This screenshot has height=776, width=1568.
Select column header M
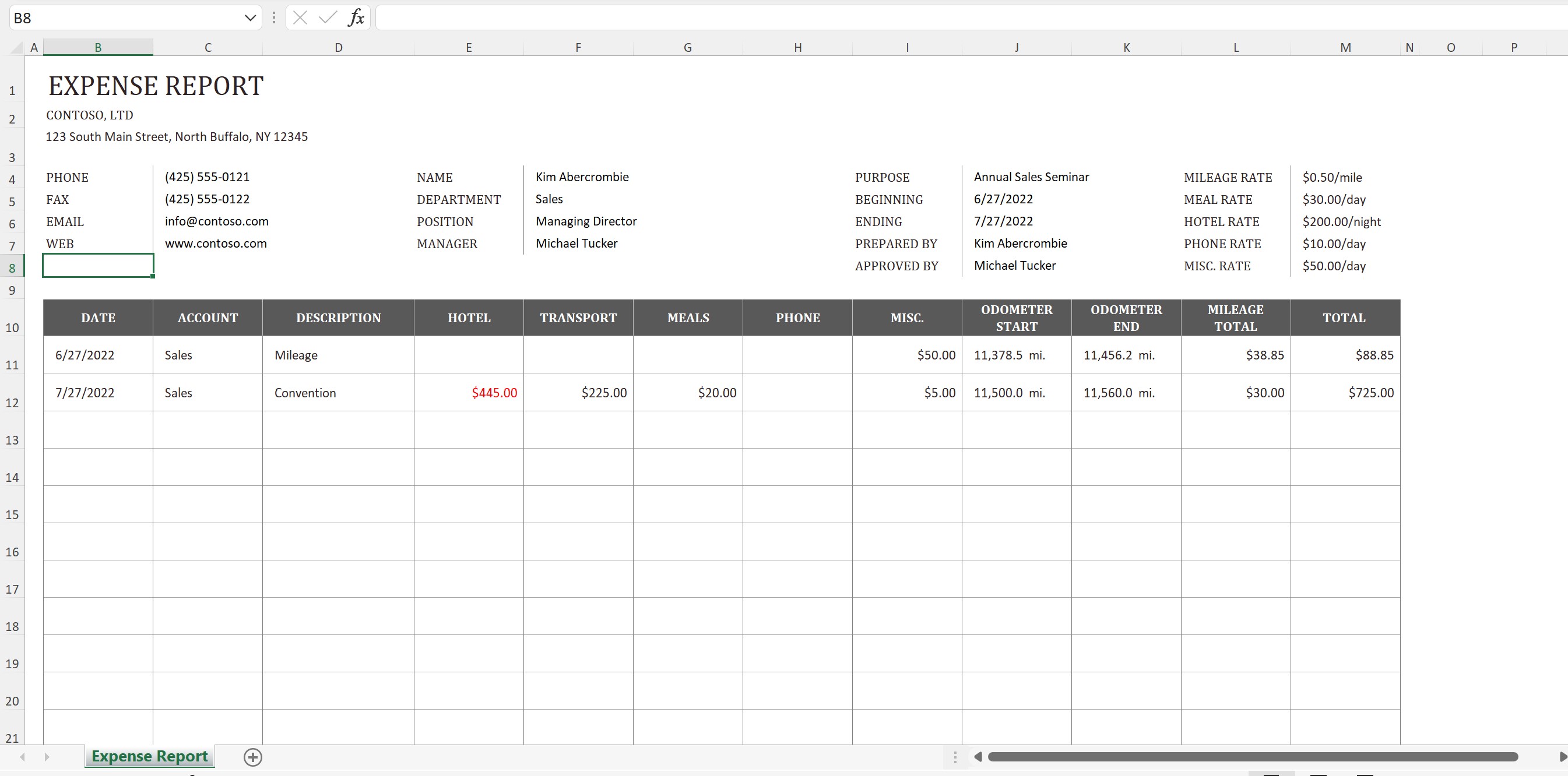pyautogui.click(x=1345, y=47)
